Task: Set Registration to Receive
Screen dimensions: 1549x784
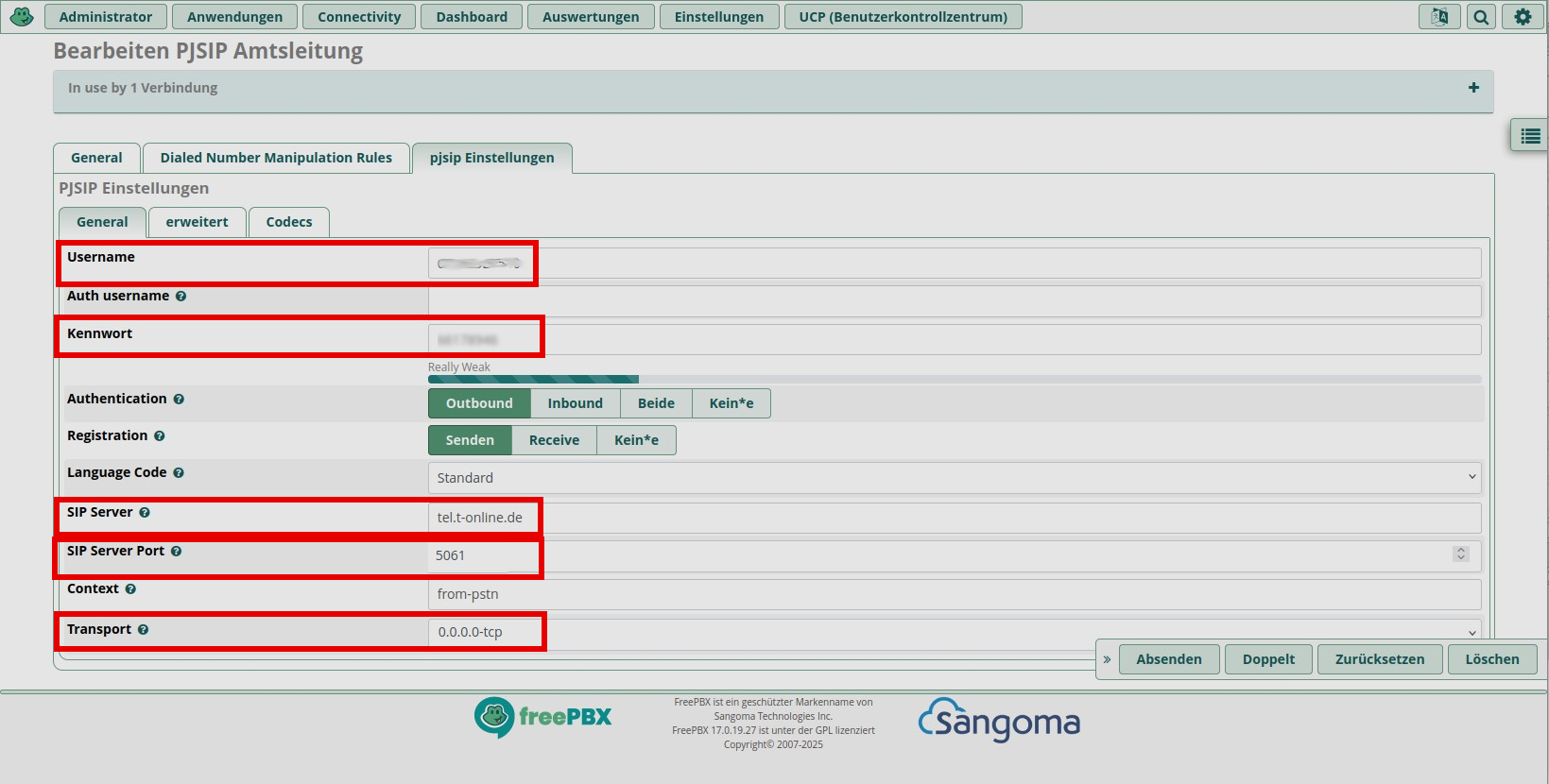Action: tap(554, 440)
